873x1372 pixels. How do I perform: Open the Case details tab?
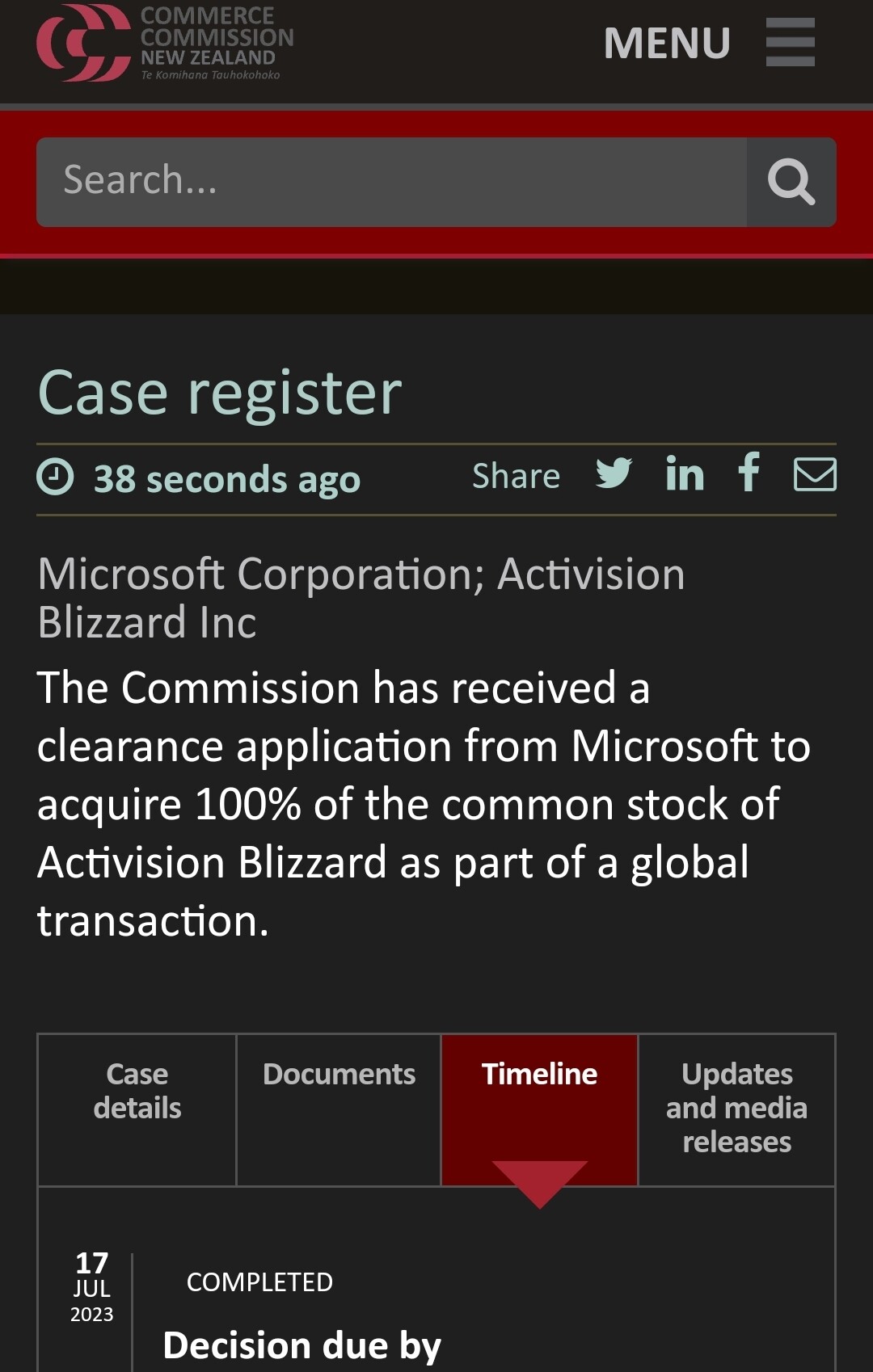(x=137, y=1091)
